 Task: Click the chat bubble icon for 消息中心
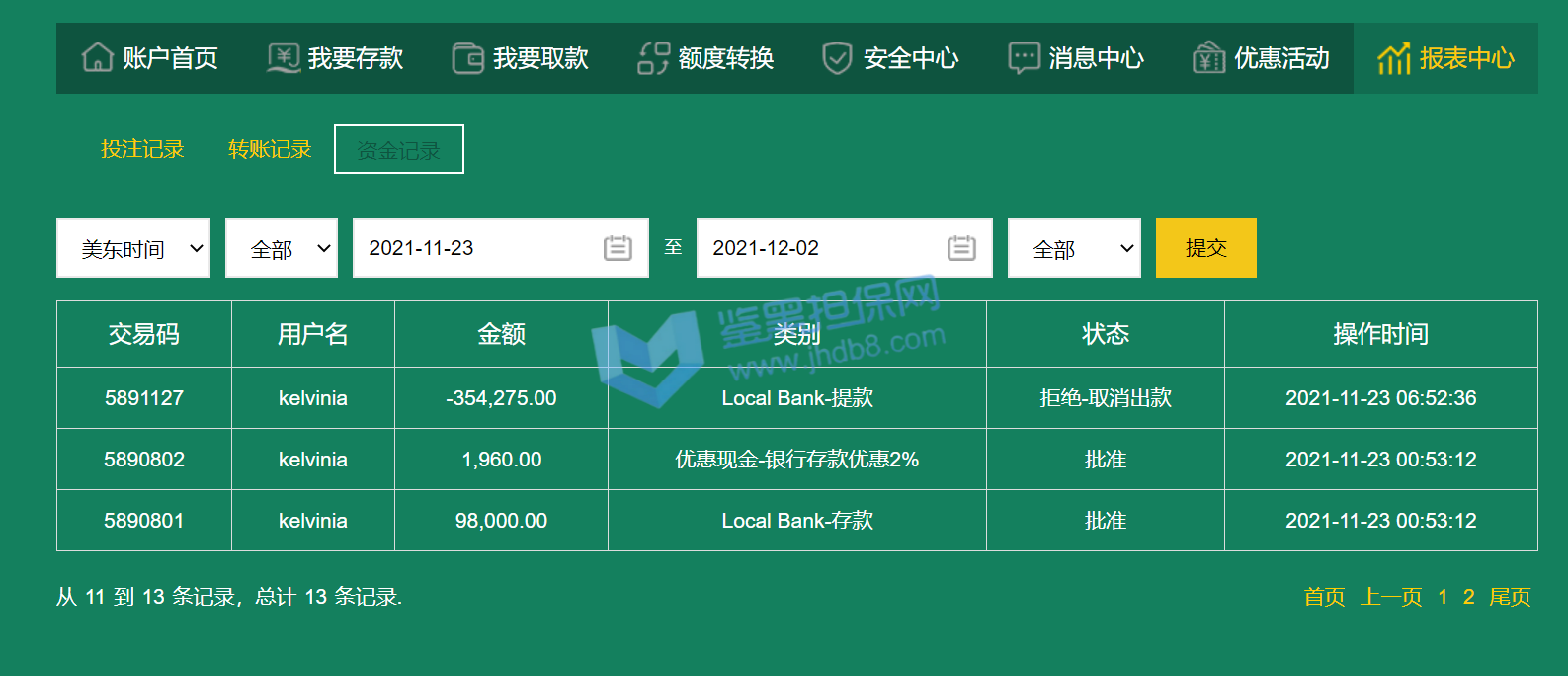coord(1024,58)
